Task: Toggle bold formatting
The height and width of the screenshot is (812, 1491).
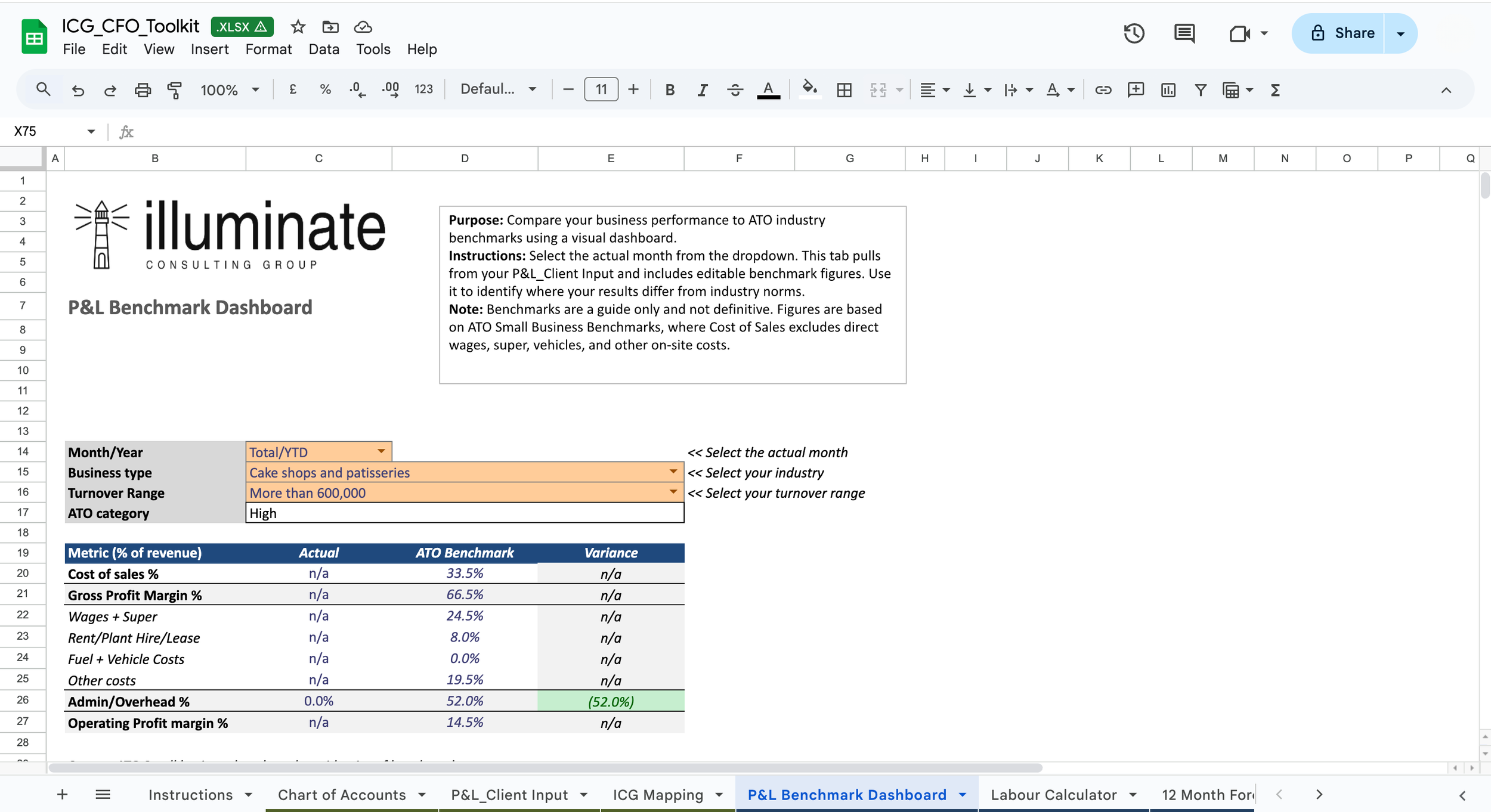Action: [670, 90]
